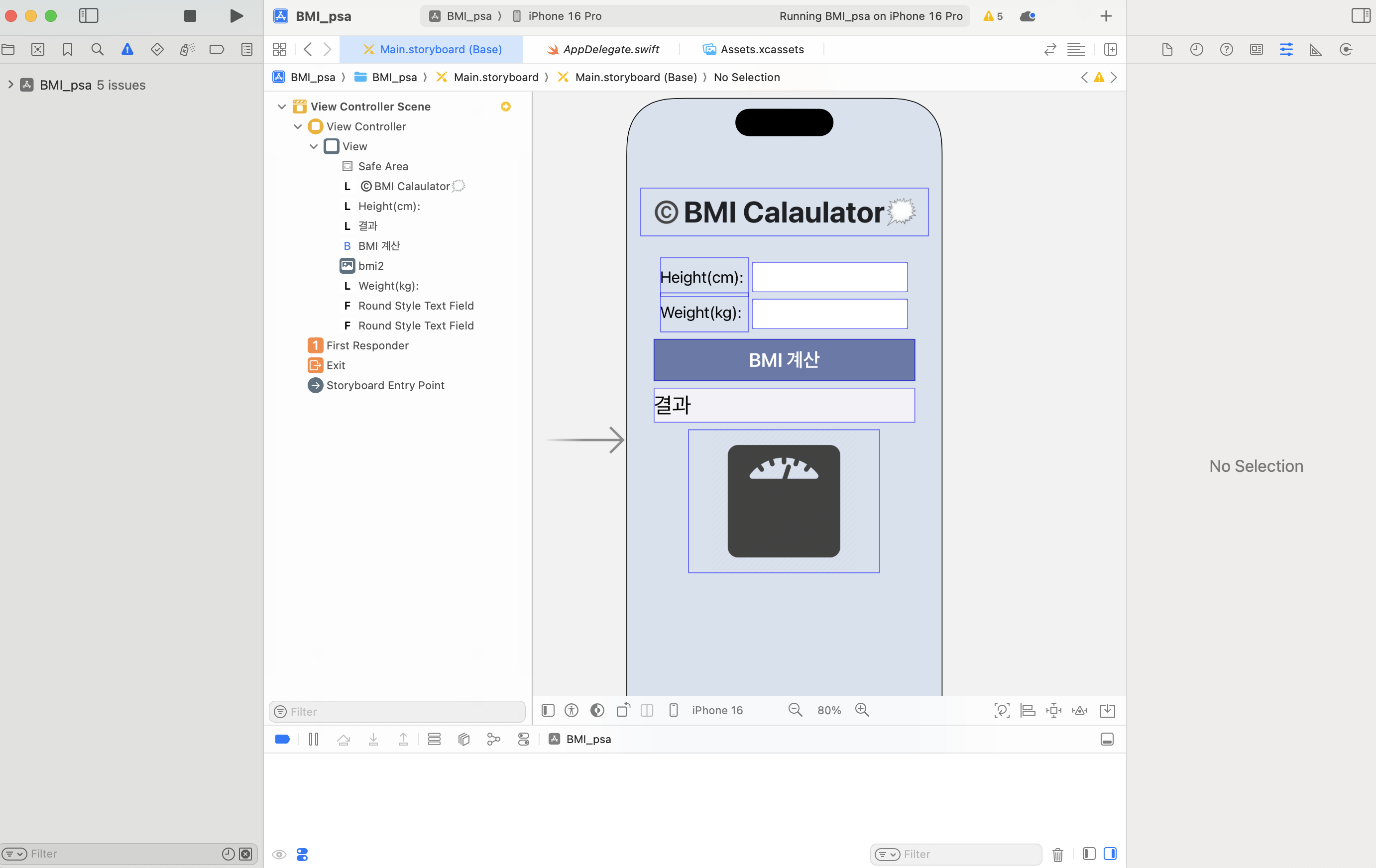This screenshot has height=868, width=1376.
Task: Click the Stop button in toolbar
Action: click(x=190, y=16)
